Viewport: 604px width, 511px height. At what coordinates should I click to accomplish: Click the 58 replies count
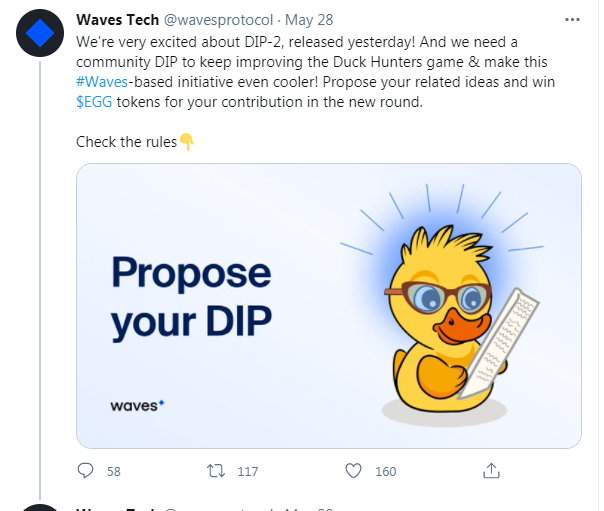pyautogui.click(x=113, y=472)
